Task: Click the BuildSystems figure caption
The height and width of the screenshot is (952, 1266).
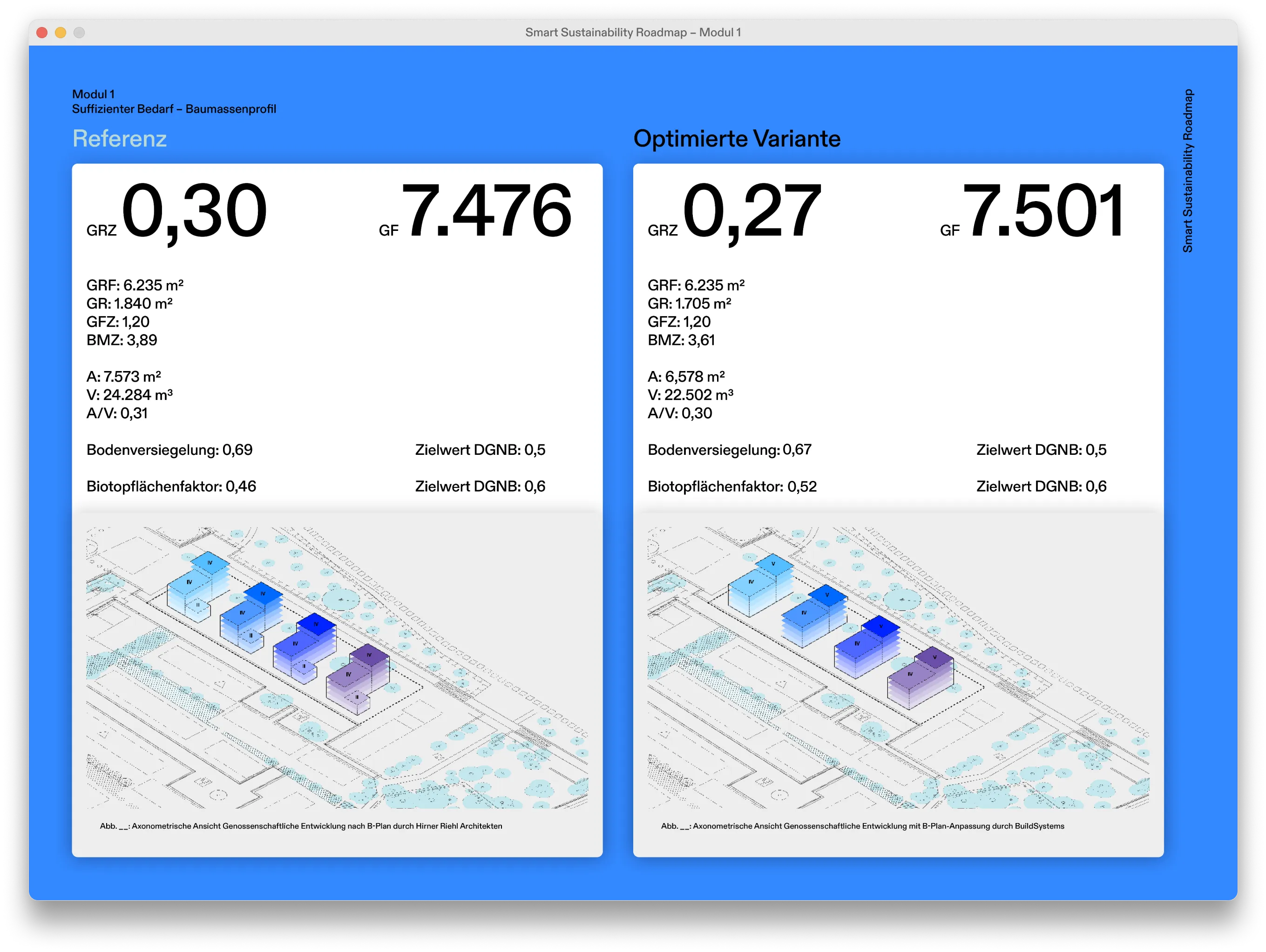Action: point(862,825)
